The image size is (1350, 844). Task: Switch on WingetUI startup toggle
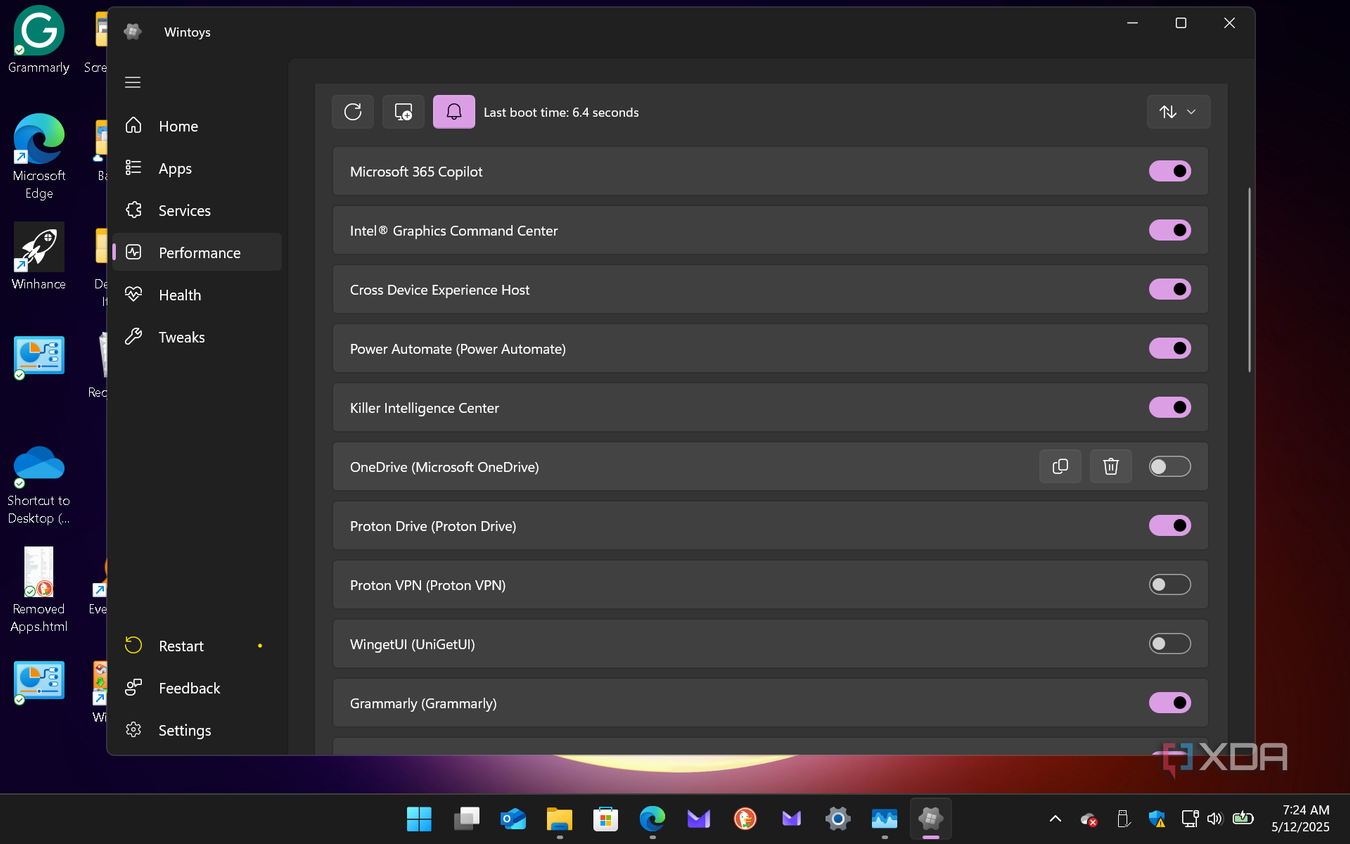point(1170,643)
